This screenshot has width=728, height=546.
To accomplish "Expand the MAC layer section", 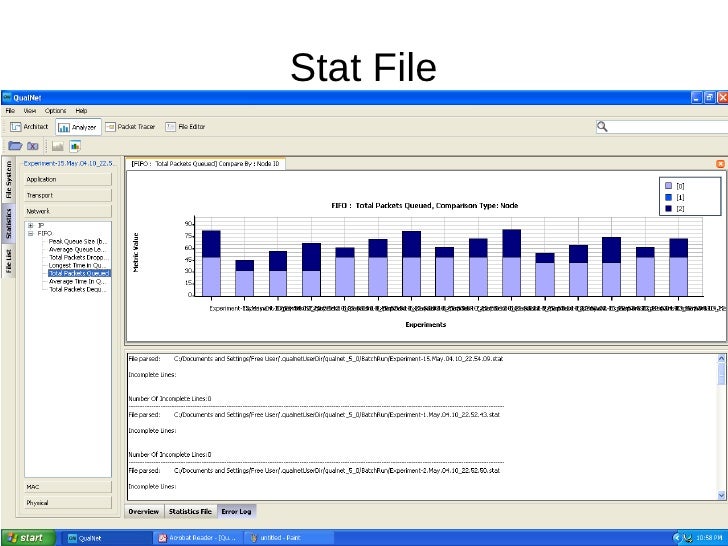I will 68,487.
